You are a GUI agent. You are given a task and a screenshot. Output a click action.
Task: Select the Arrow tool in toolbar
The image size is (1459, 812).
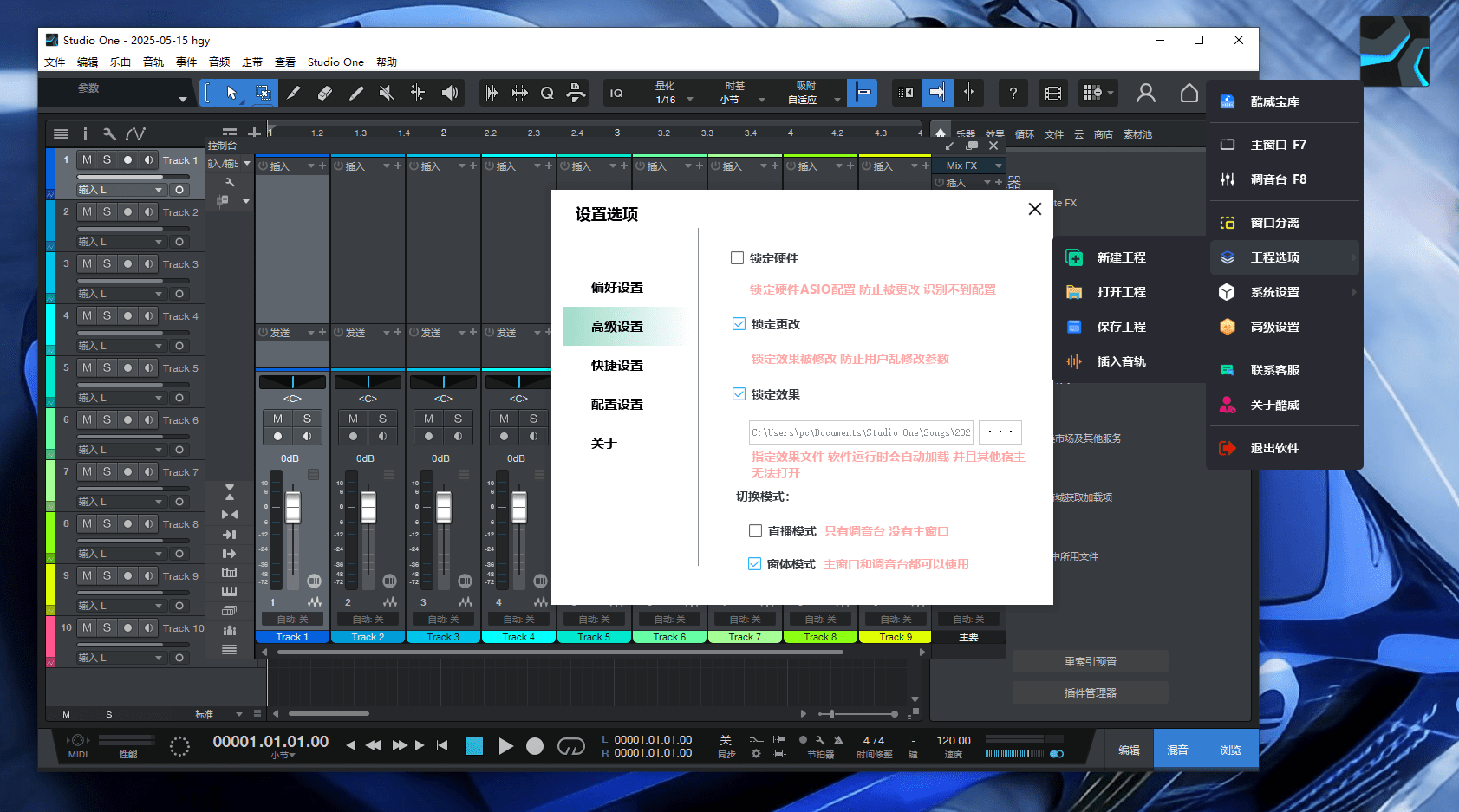coord(231,93)
